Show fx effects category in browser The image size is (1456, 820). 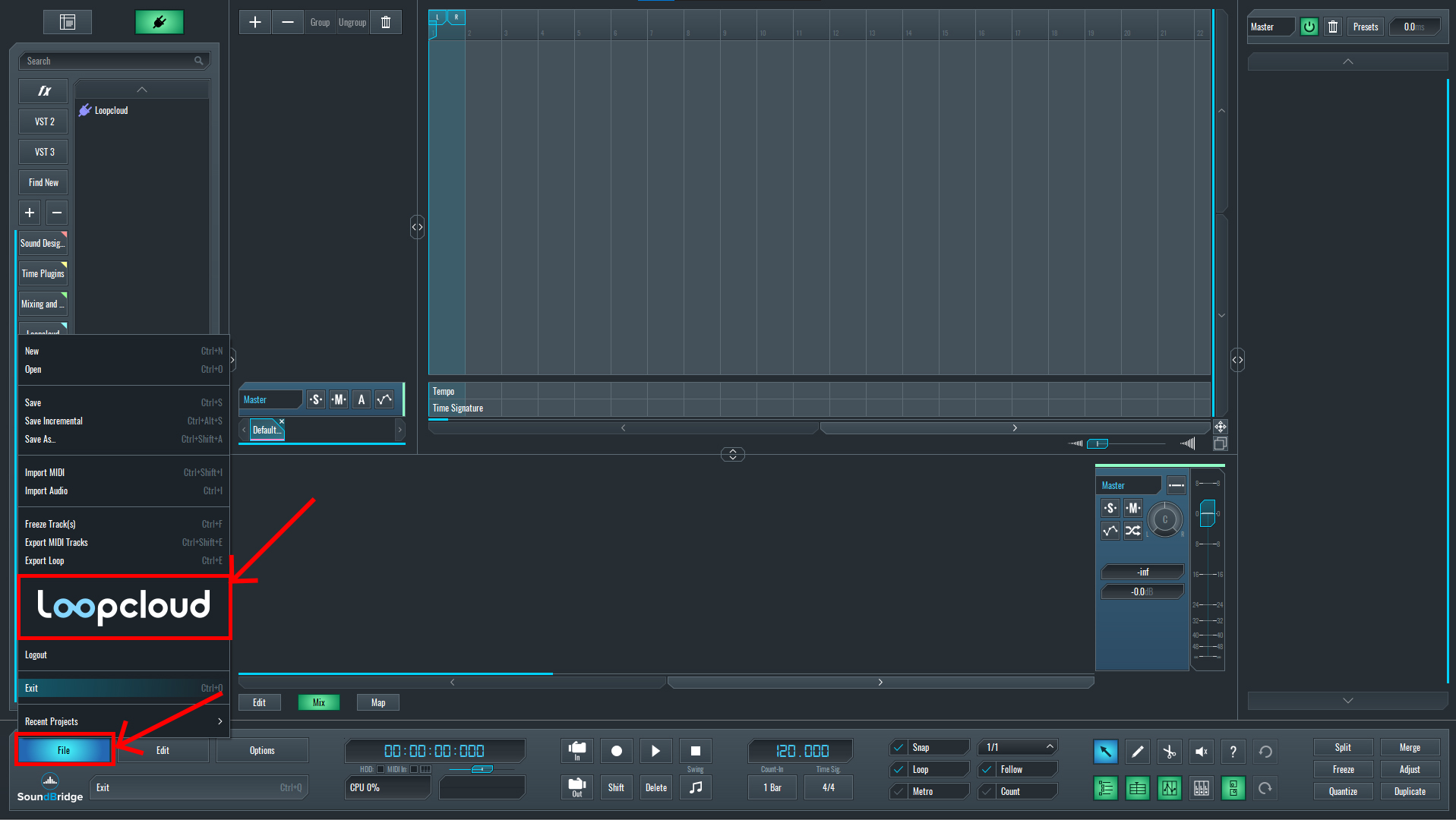[x=44, y=91]
